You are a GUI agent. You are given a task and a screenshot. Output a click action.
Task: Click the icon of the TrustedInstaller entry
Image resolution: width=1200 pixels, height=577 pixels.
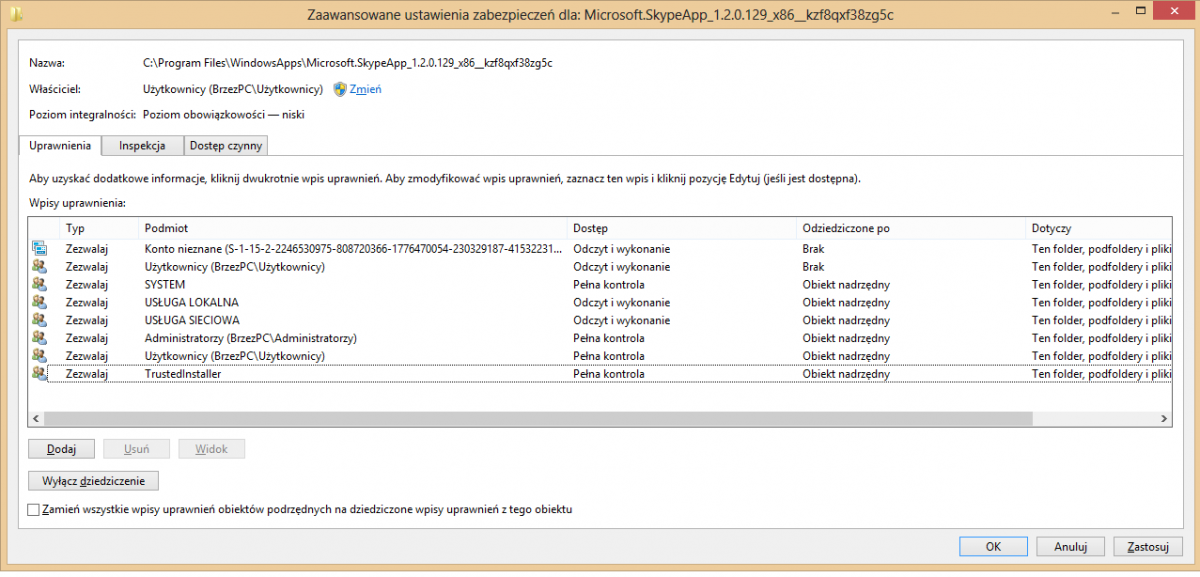(39, 374)
